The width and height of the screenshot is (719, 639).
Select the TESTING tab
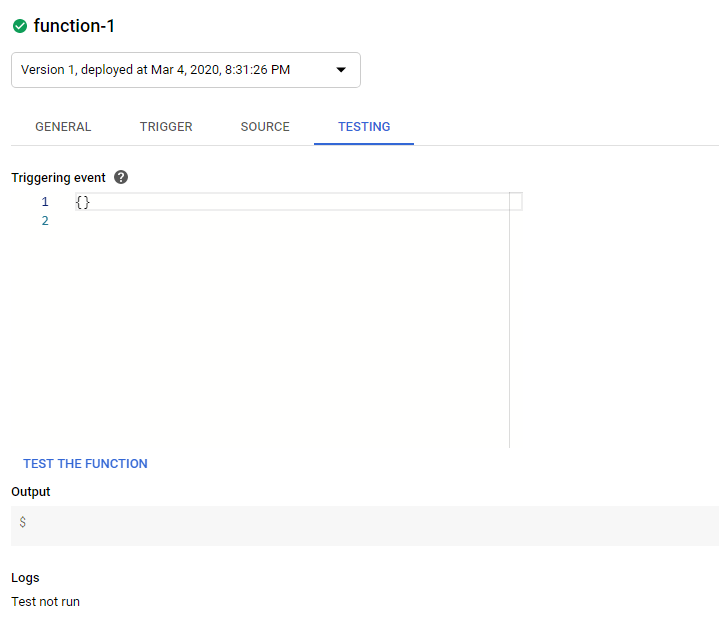pos(364,127)
